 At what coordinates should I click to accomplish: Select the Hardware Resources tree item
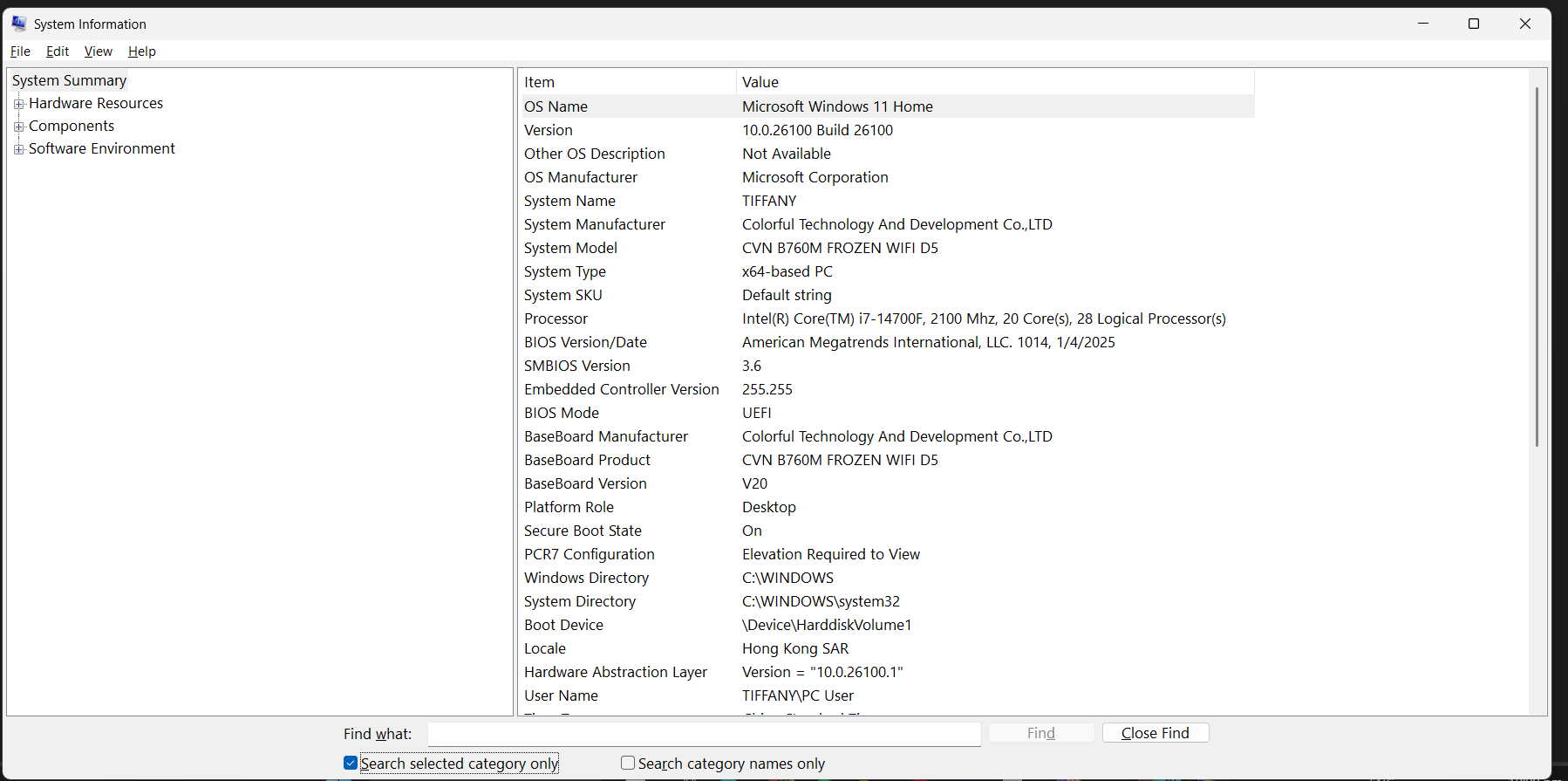click(96, 103)
